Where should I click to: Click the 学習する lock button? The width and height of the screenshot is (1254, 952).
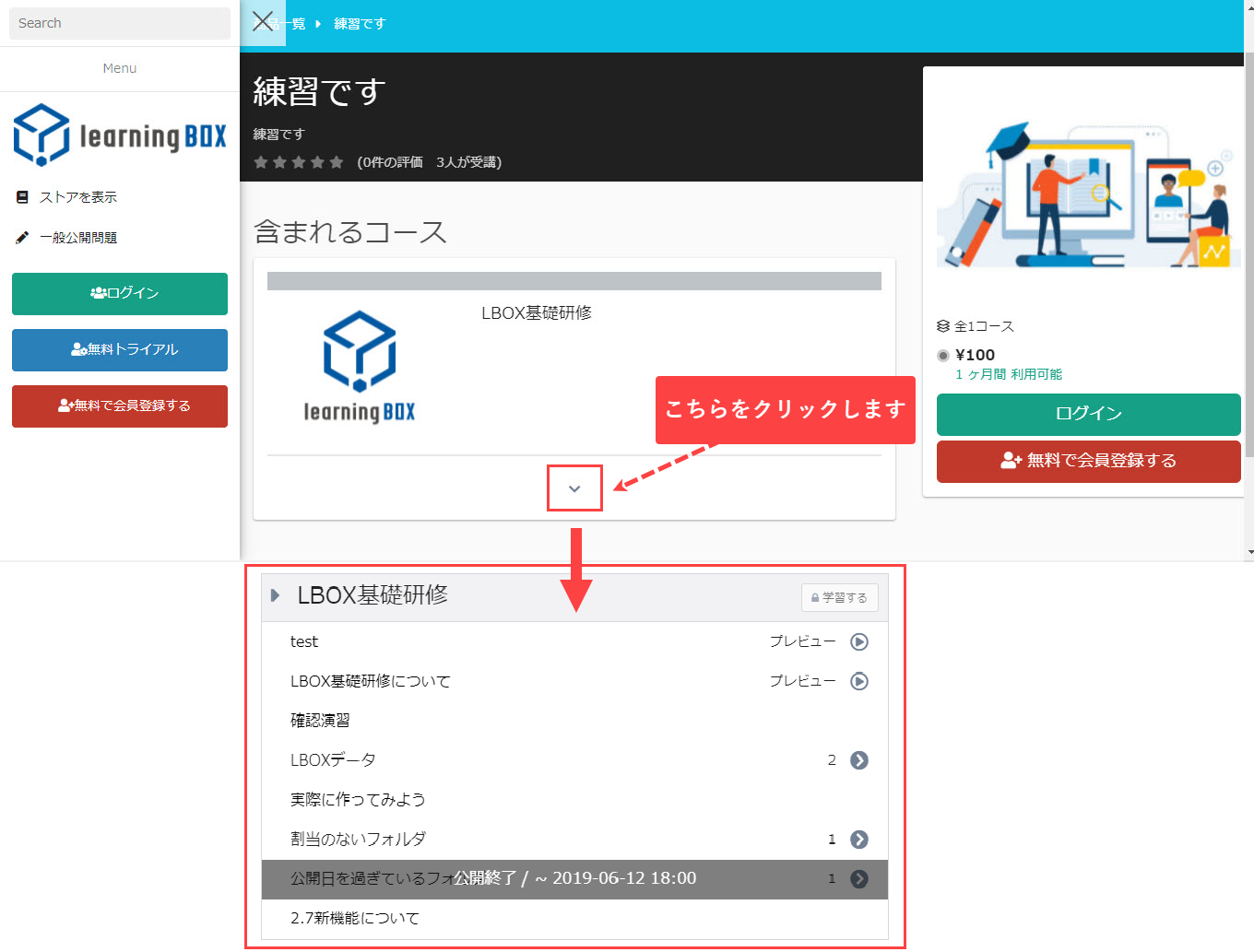(839, 597)
